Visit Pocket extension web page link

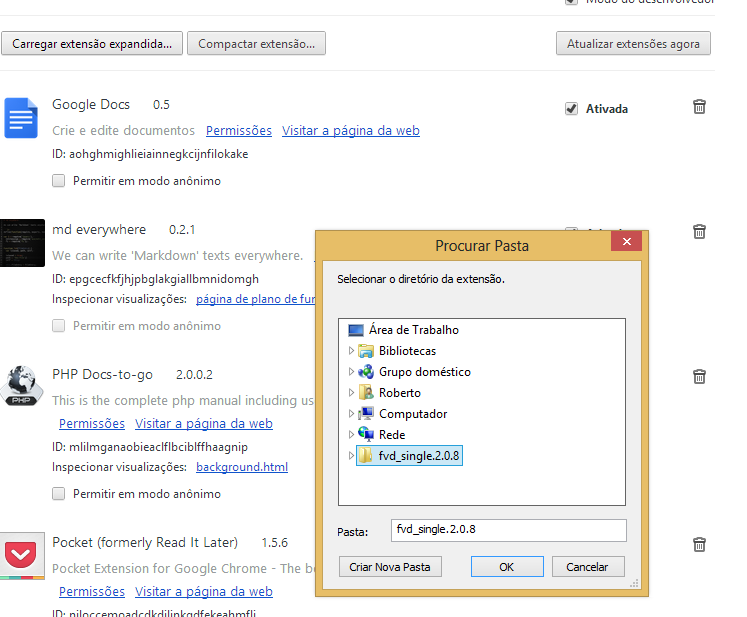(204, 591)
